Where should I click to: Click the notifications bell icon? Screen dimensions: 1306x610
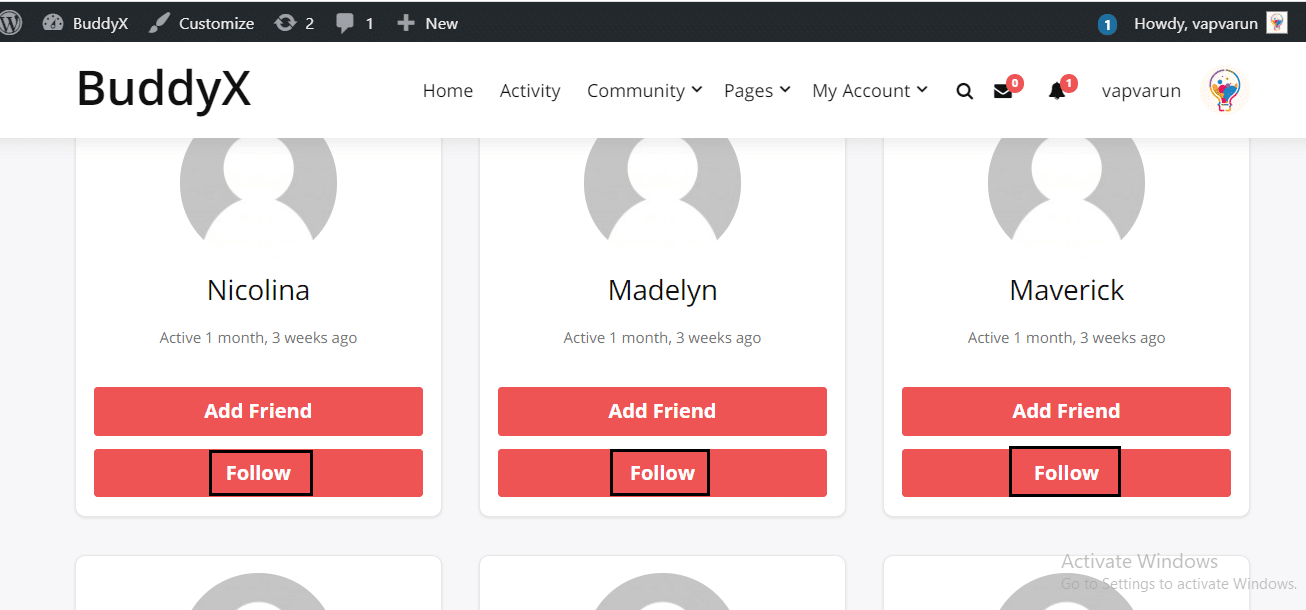click(x=1057, y=91)
